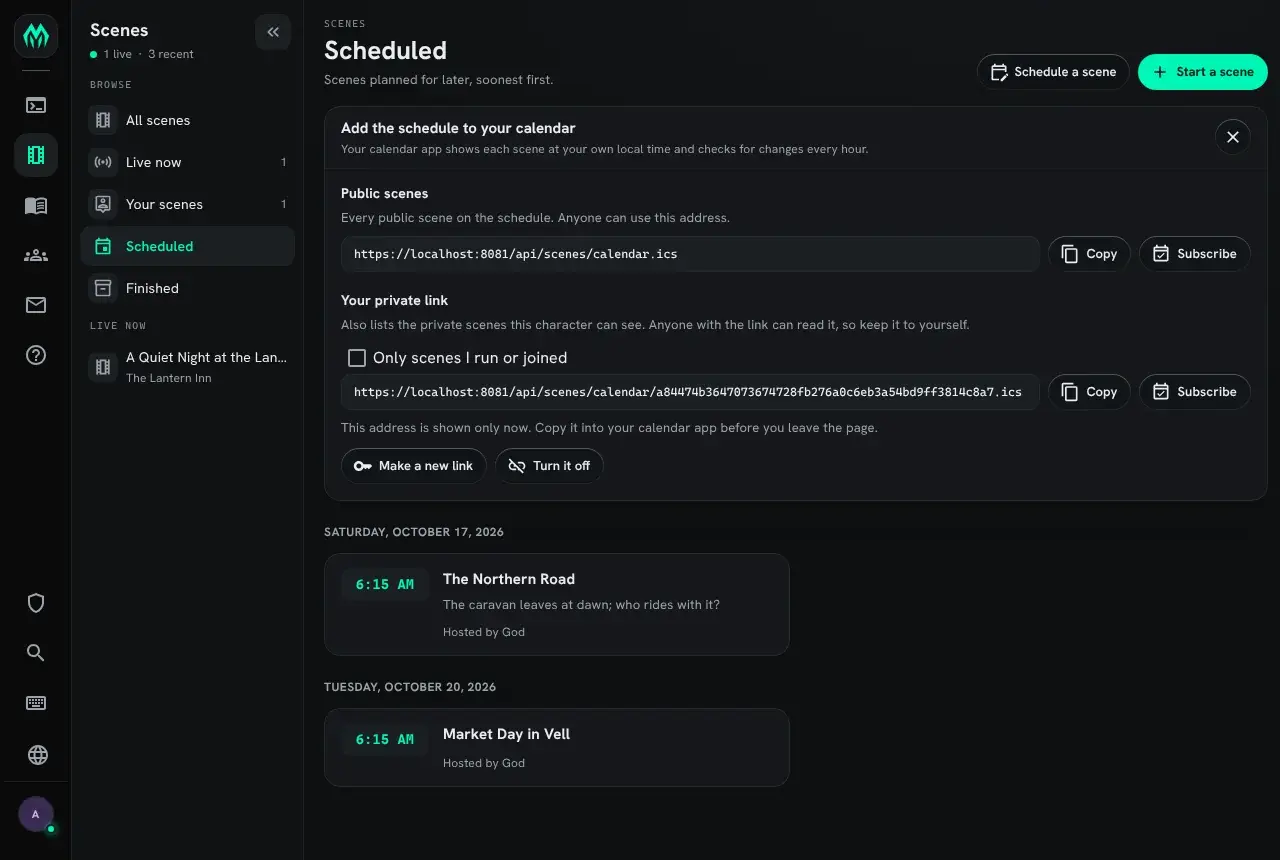Go to All scenes

tap(188, 120)
